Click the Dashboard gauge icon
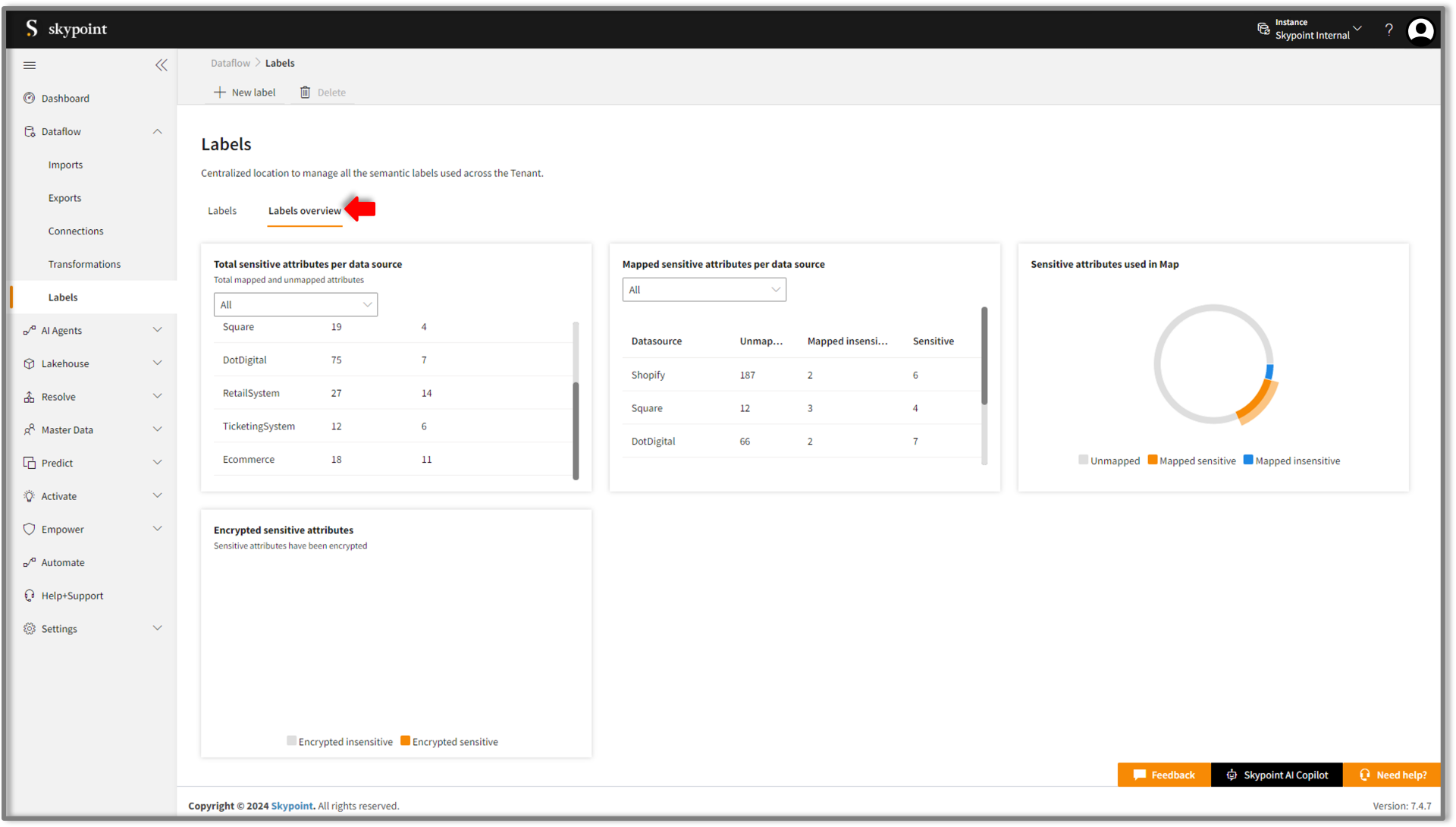This screenshot has width=1456, height=827. click(30, 98)
